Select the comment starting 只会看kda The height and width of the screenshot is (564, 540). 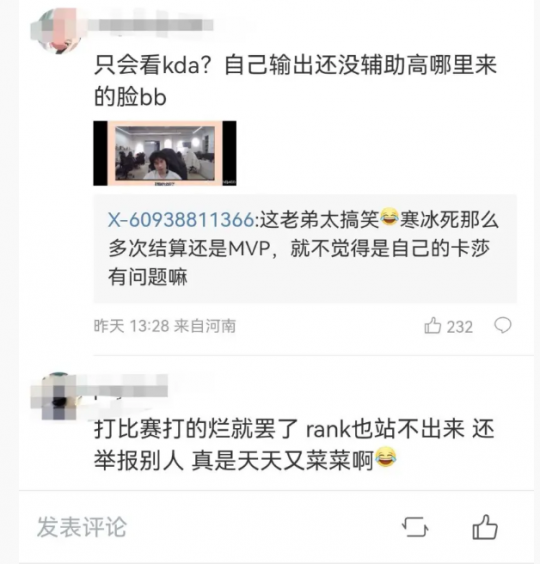295,81
